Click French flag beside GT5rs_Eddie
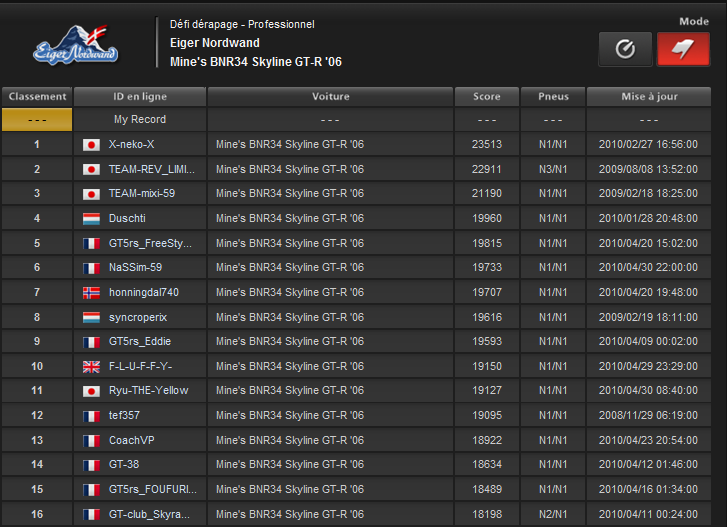The image size is (727, 527). (91, 342)
